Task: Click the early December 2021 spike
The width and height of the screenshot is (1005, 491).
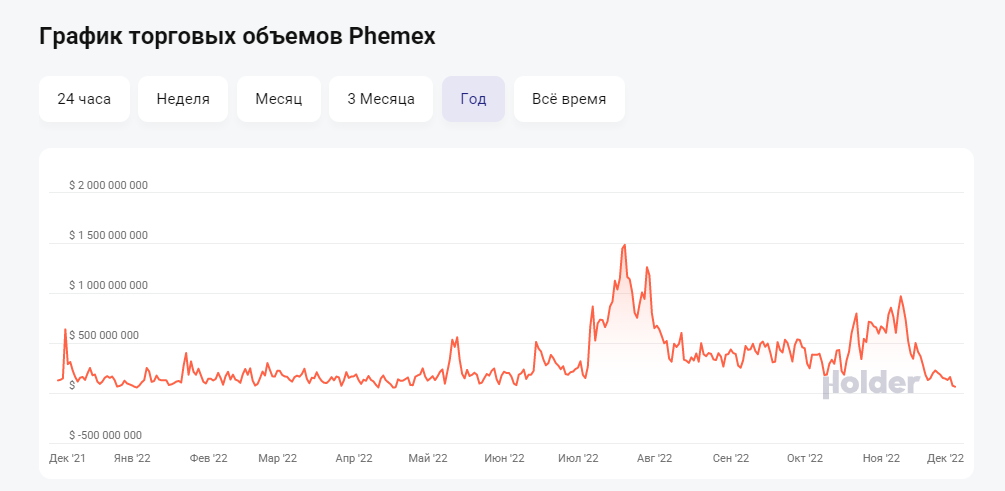Action: pos(66,330)
